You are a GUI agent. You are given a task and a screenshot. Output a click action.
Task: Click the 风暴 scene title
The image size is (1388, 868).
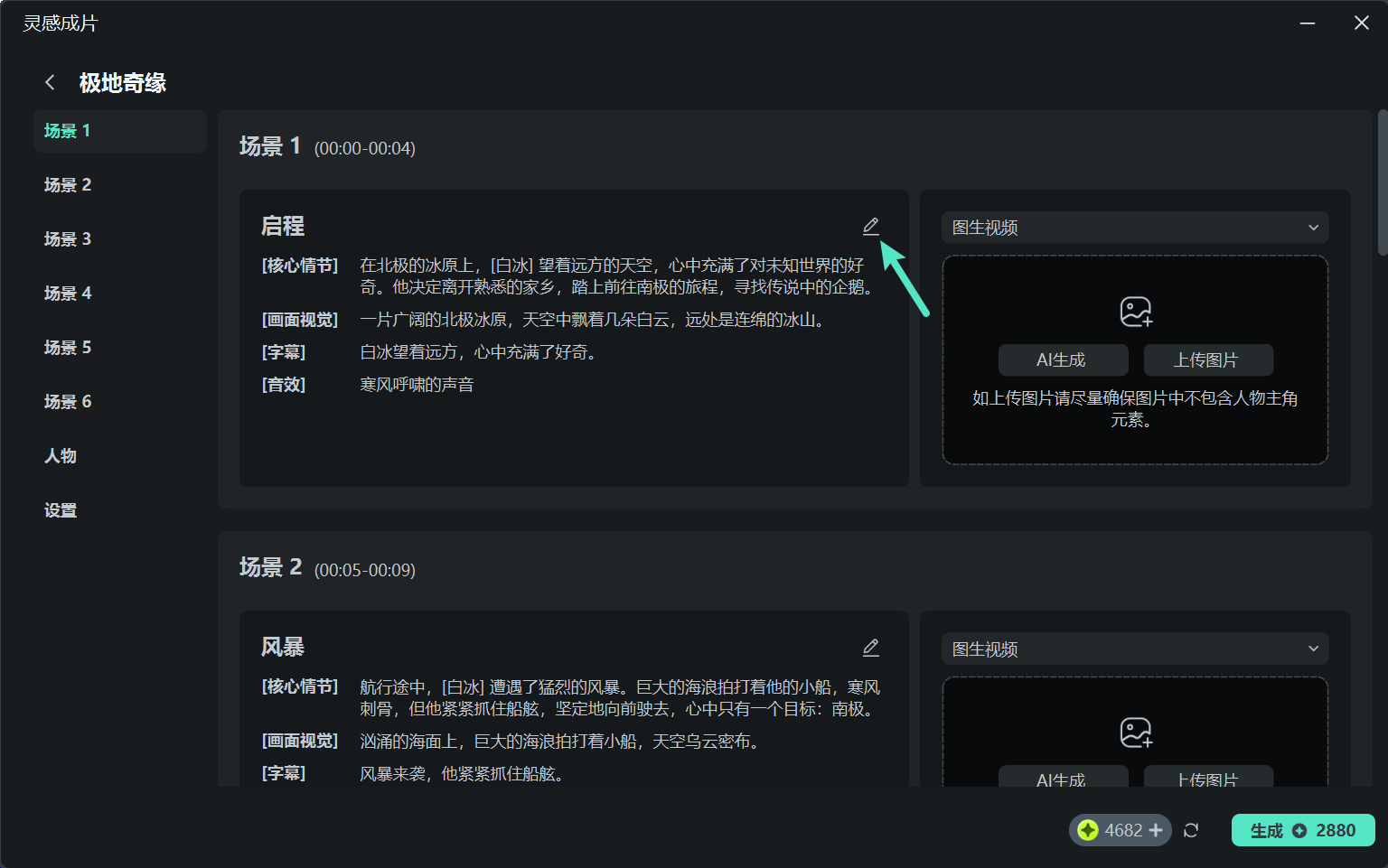(x=283, y=647)
